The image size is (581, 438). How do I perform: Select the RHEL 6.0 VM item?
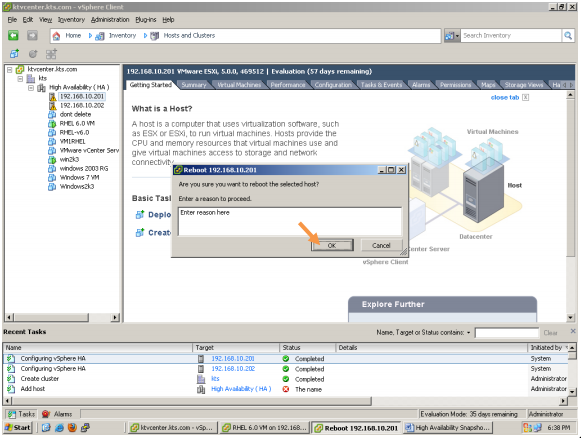(77, 123)
